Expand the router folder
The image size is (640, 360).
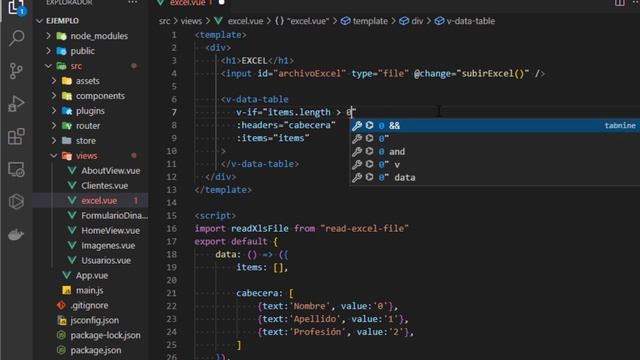54,126
